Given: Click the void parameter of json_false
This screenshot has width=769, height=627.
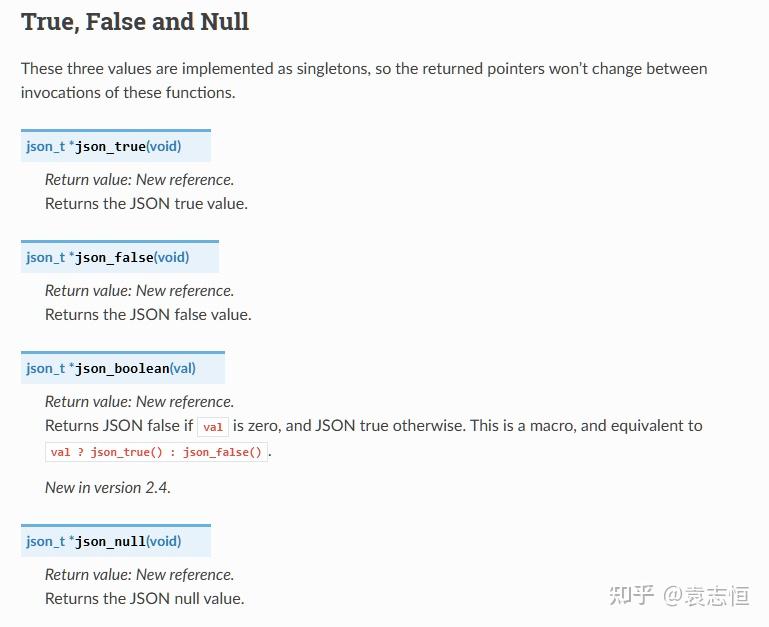Looking at the screenshot, I should [172, 257].
